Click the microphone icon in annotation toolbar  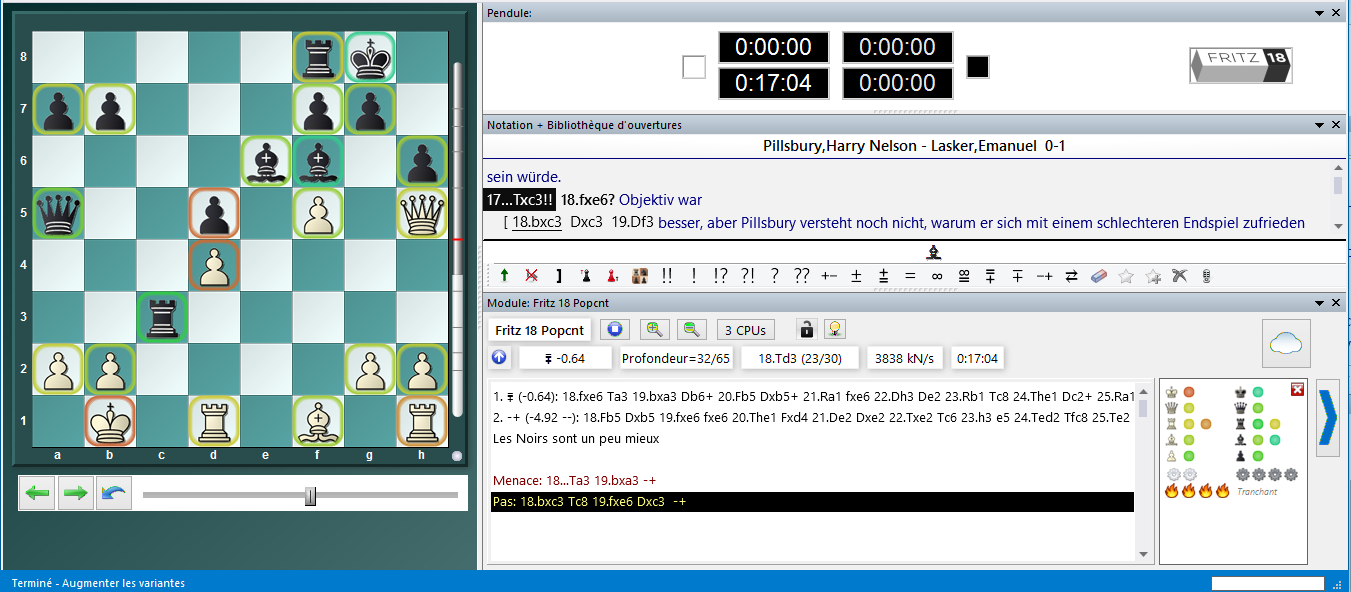pos(1206,275)
